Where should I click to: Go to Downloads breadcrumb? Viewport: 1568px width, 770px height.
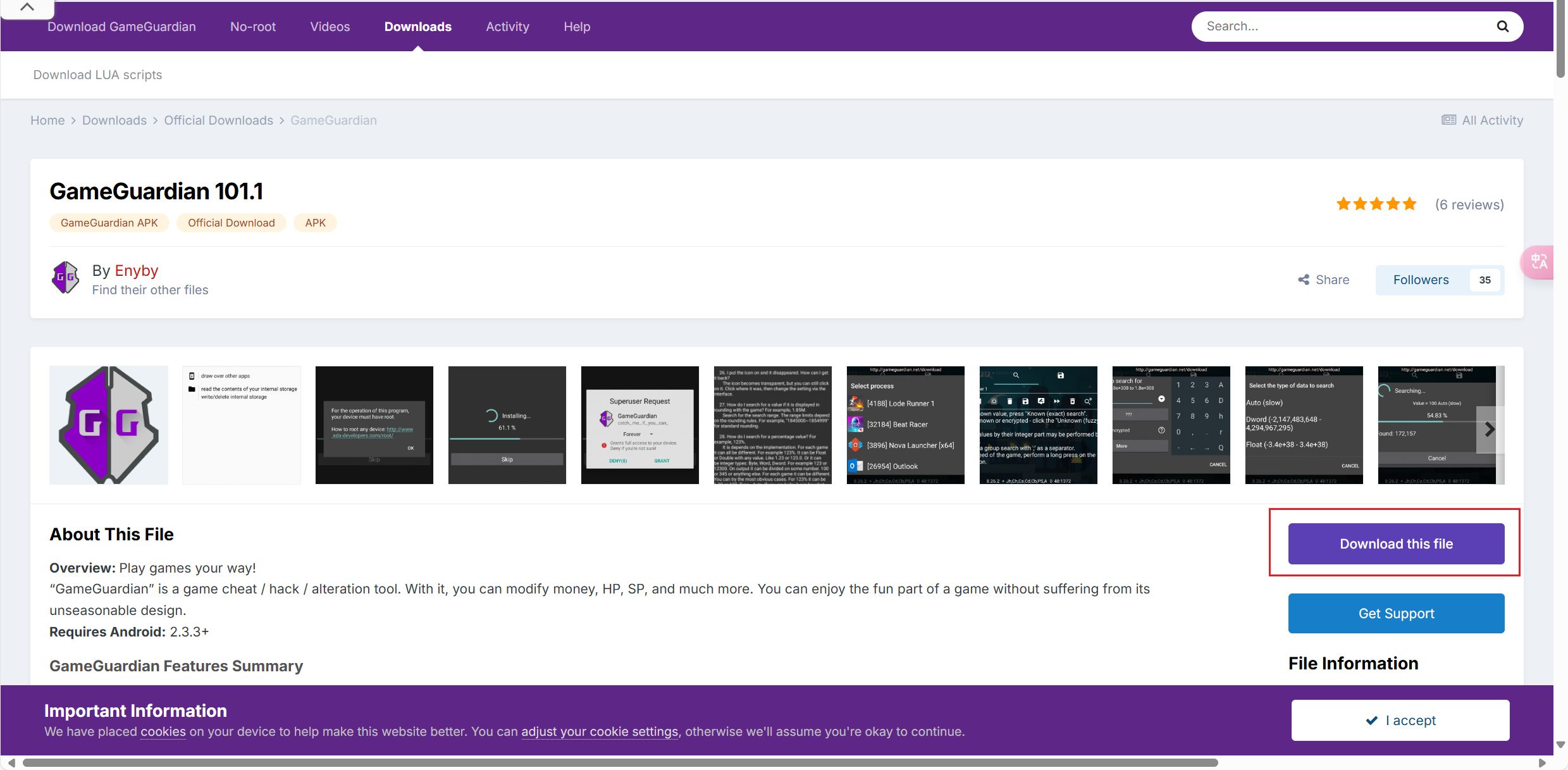pos(114,120)
